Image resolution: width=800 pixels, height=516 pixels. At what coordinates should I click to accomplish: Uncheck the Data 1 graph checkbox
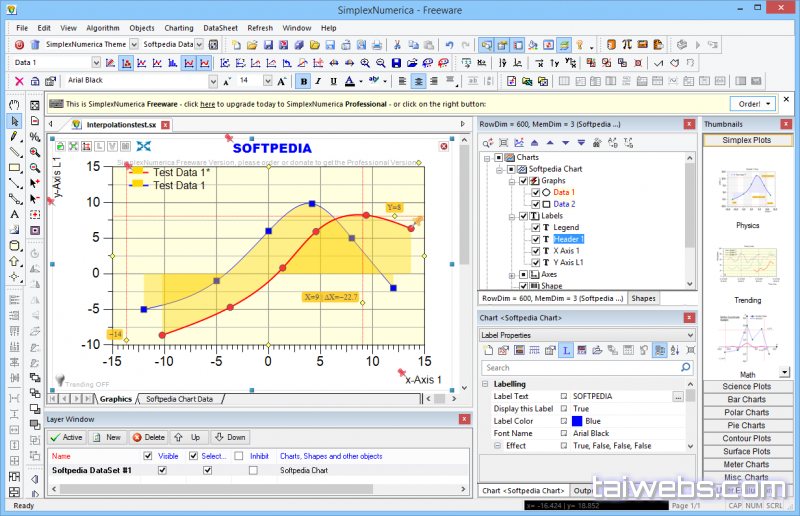536,192
